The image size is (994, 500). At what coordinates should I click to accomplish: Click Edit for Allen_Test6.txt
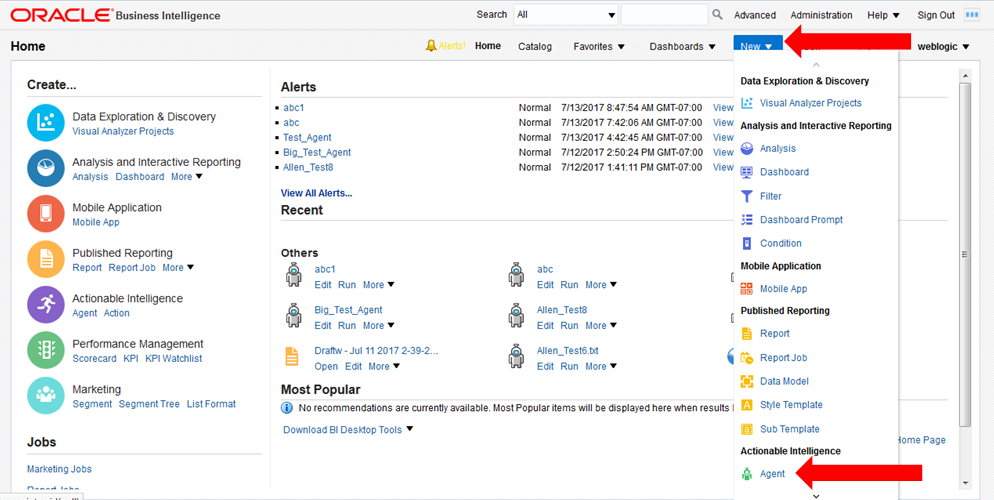pyautogui.click(x=545, y=366)
